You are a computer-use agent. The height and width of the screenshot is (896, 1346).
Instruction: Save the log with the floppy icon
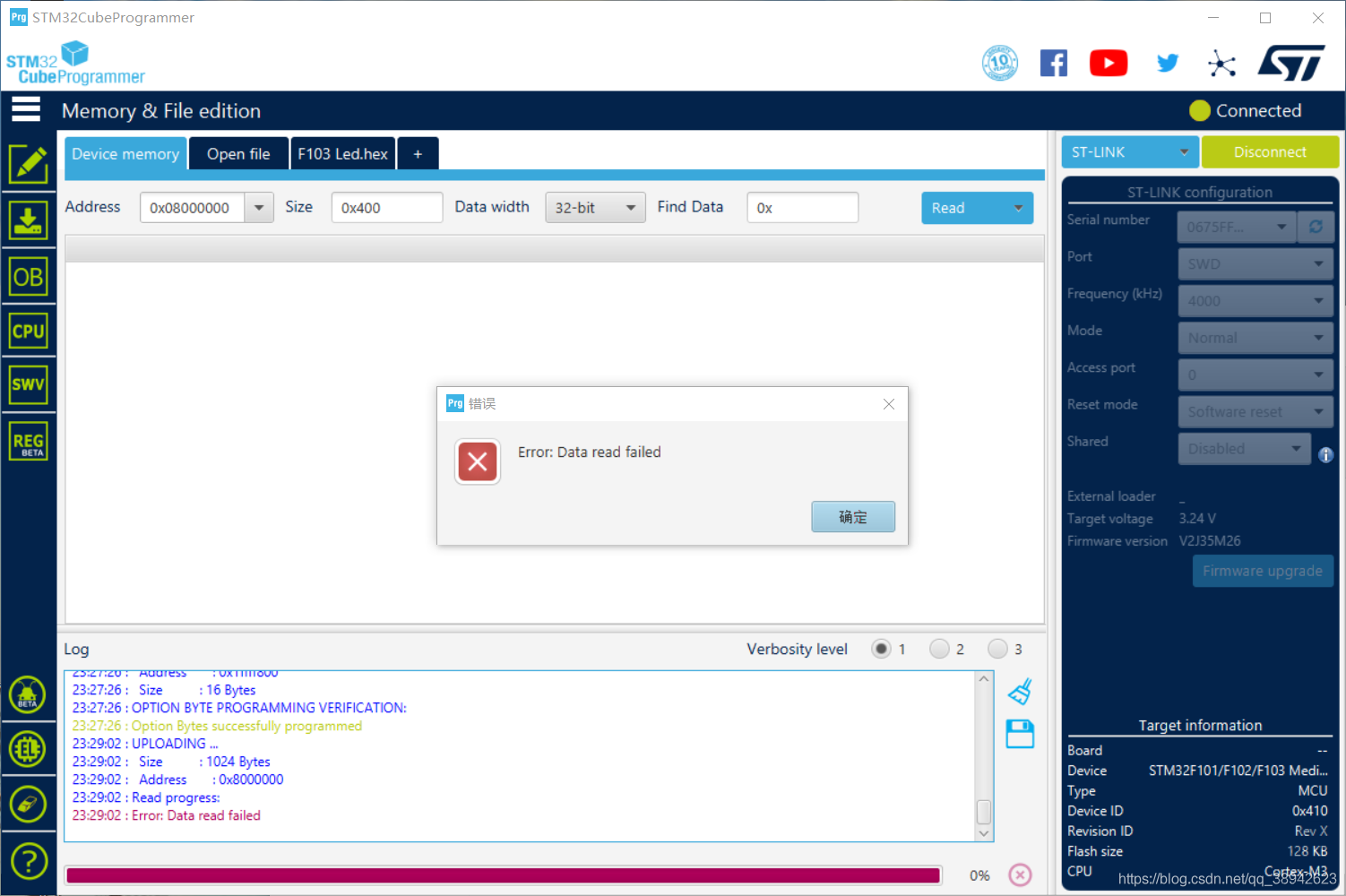coord(1020,734)
